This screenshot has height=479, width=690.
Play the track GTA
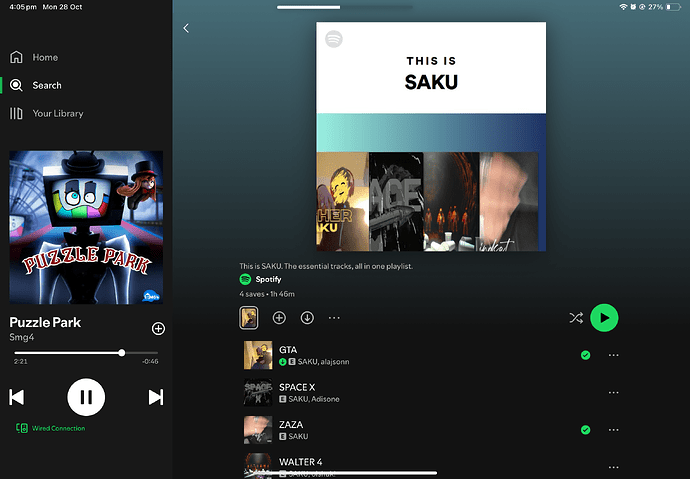click(431, 355)
